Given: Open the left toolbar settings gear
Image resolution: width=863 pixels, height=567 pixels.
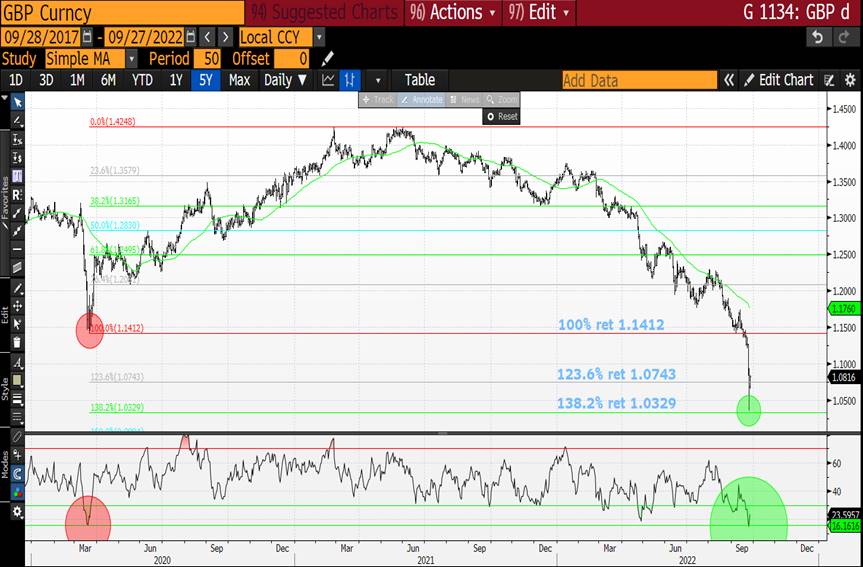Looking at the screenshot, I should point(18,512).
